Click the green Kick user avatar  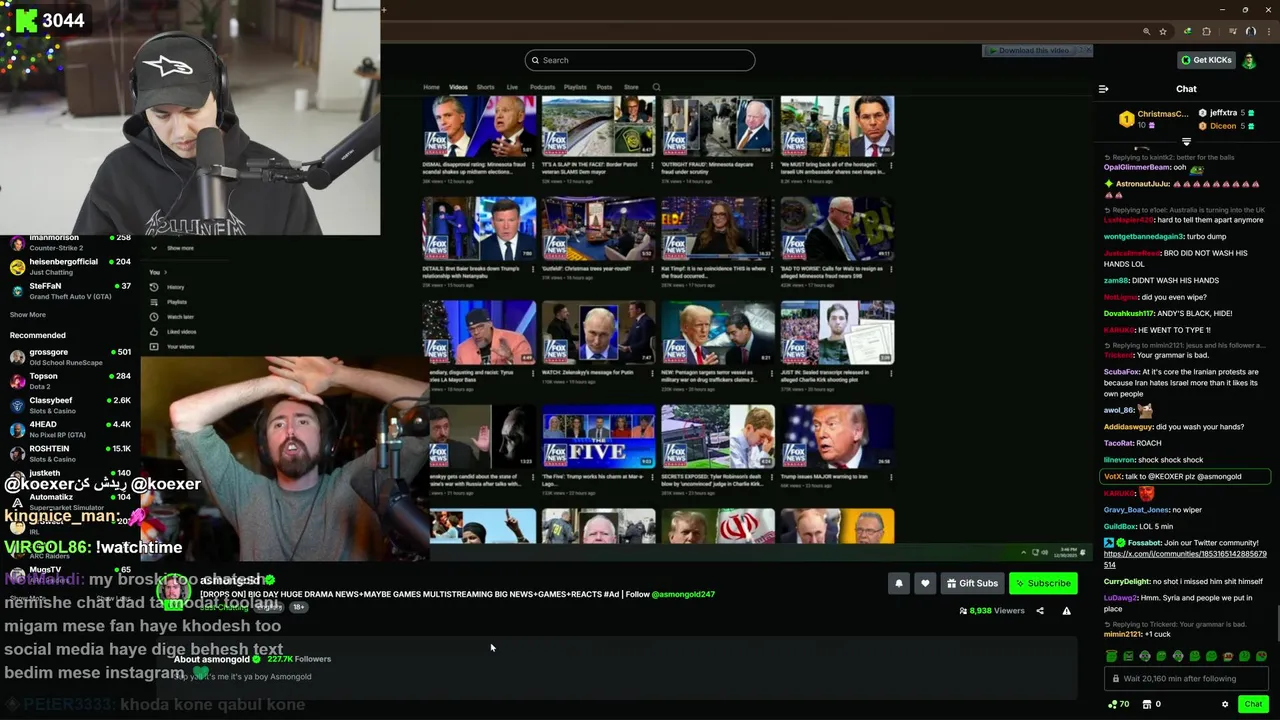tap(1249, 60)
